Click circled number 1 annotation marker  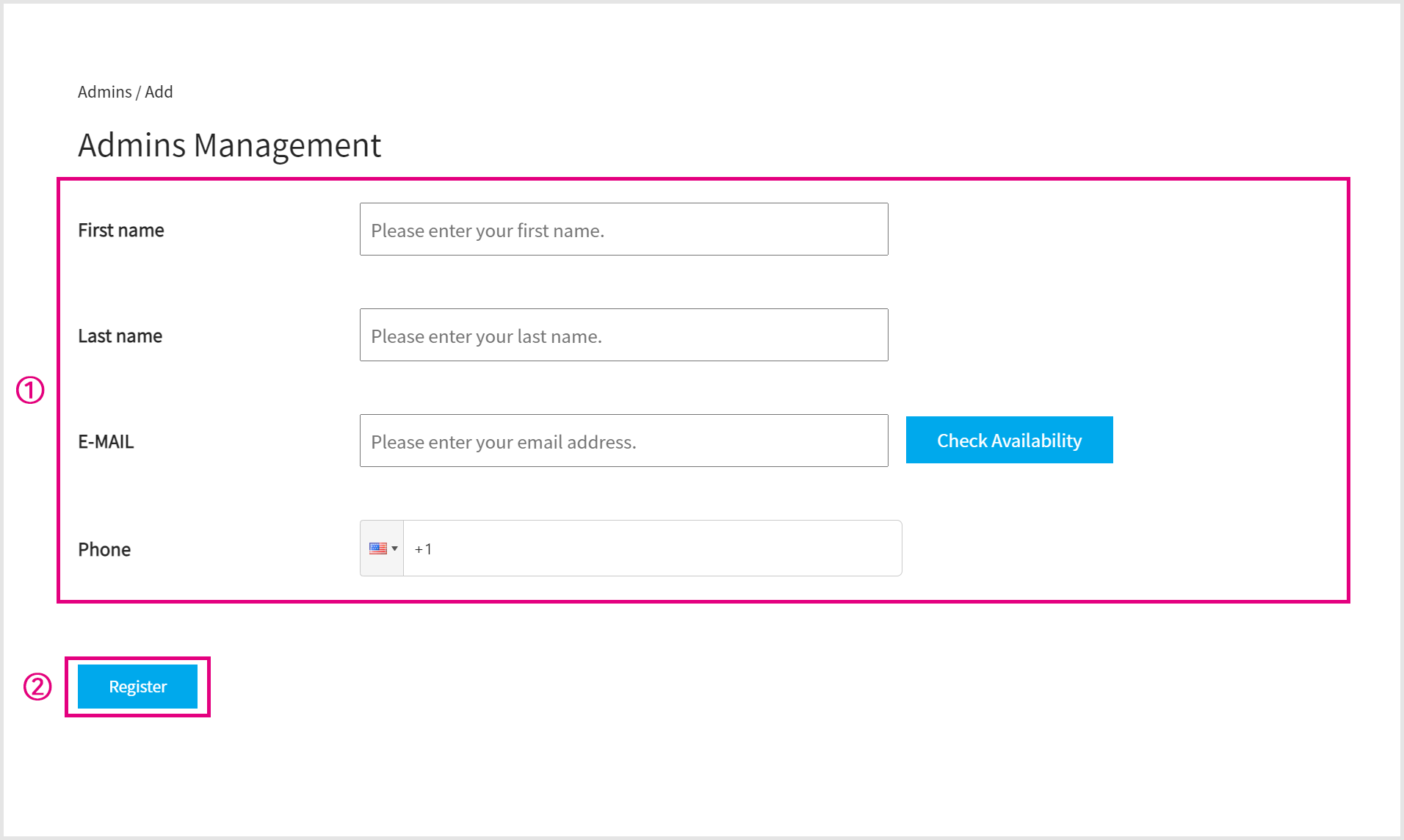pos(30,390)
